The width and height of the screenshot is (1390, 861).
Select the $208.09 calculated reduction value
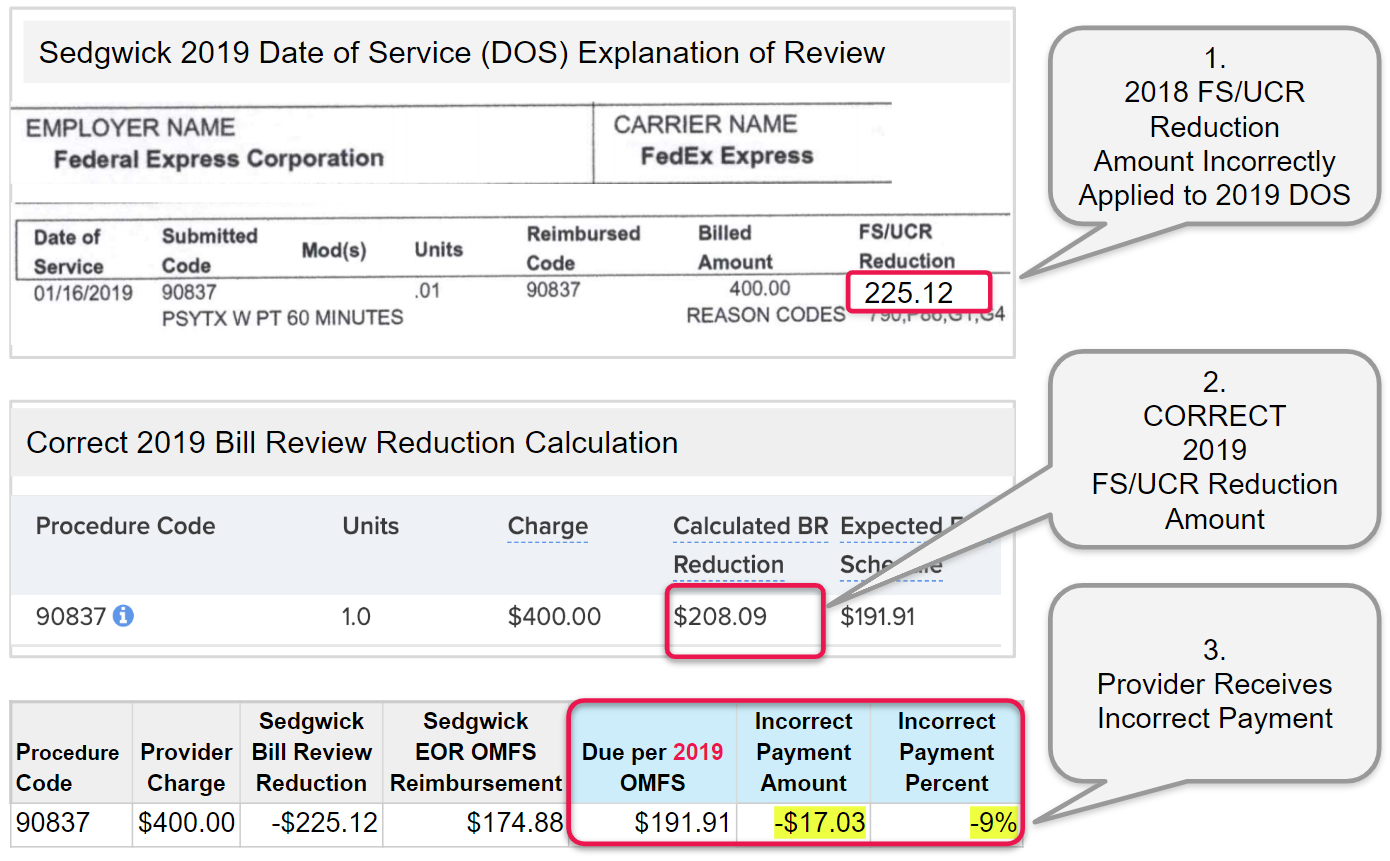(720, 617)
